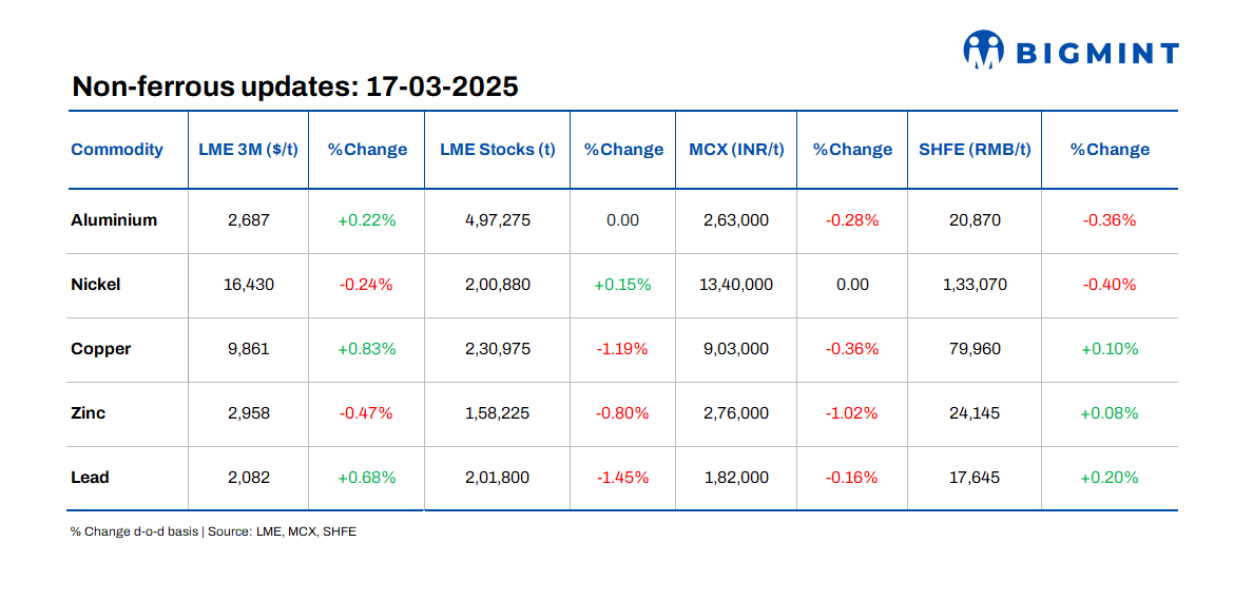
Task: Click the source footnote text
Action: (x=213, y=532)
